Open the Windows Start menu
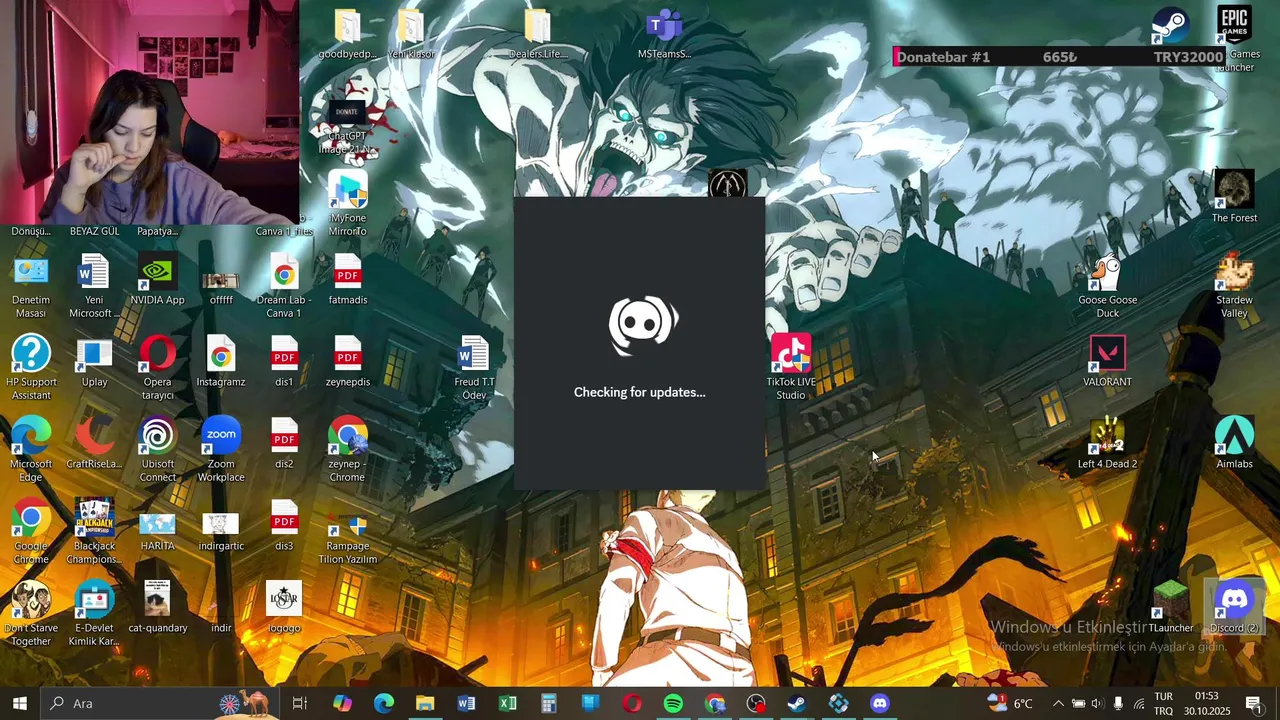 (x=19, y=703)
